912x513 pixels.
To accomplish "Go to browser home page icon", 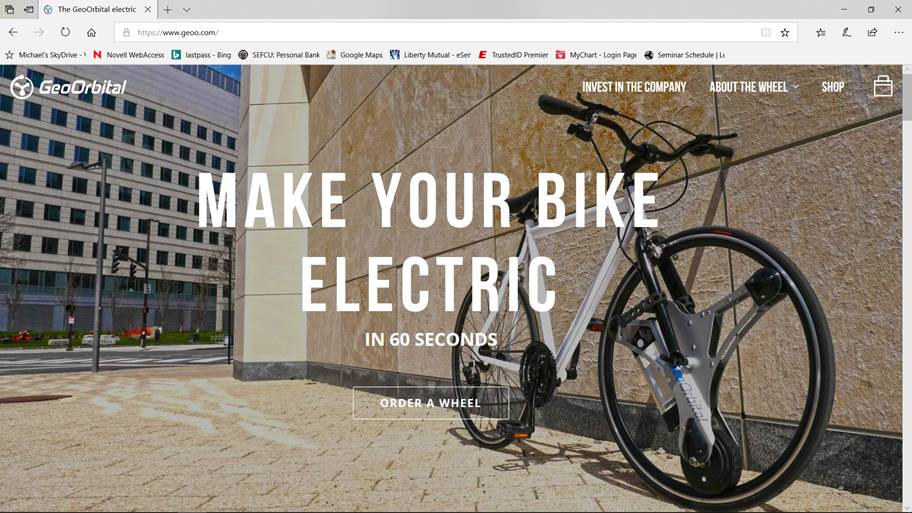I will [91, 33].
